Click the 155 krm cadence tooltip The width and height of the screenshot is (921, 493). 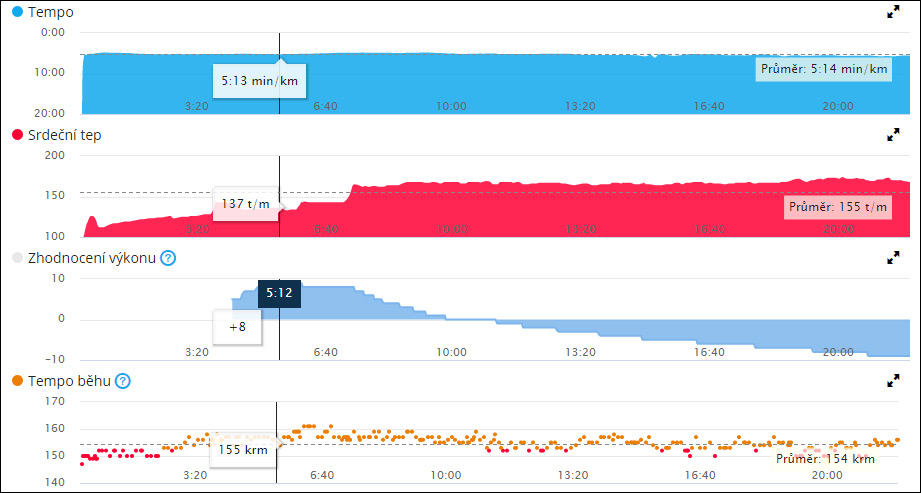[x=242, y=450]
